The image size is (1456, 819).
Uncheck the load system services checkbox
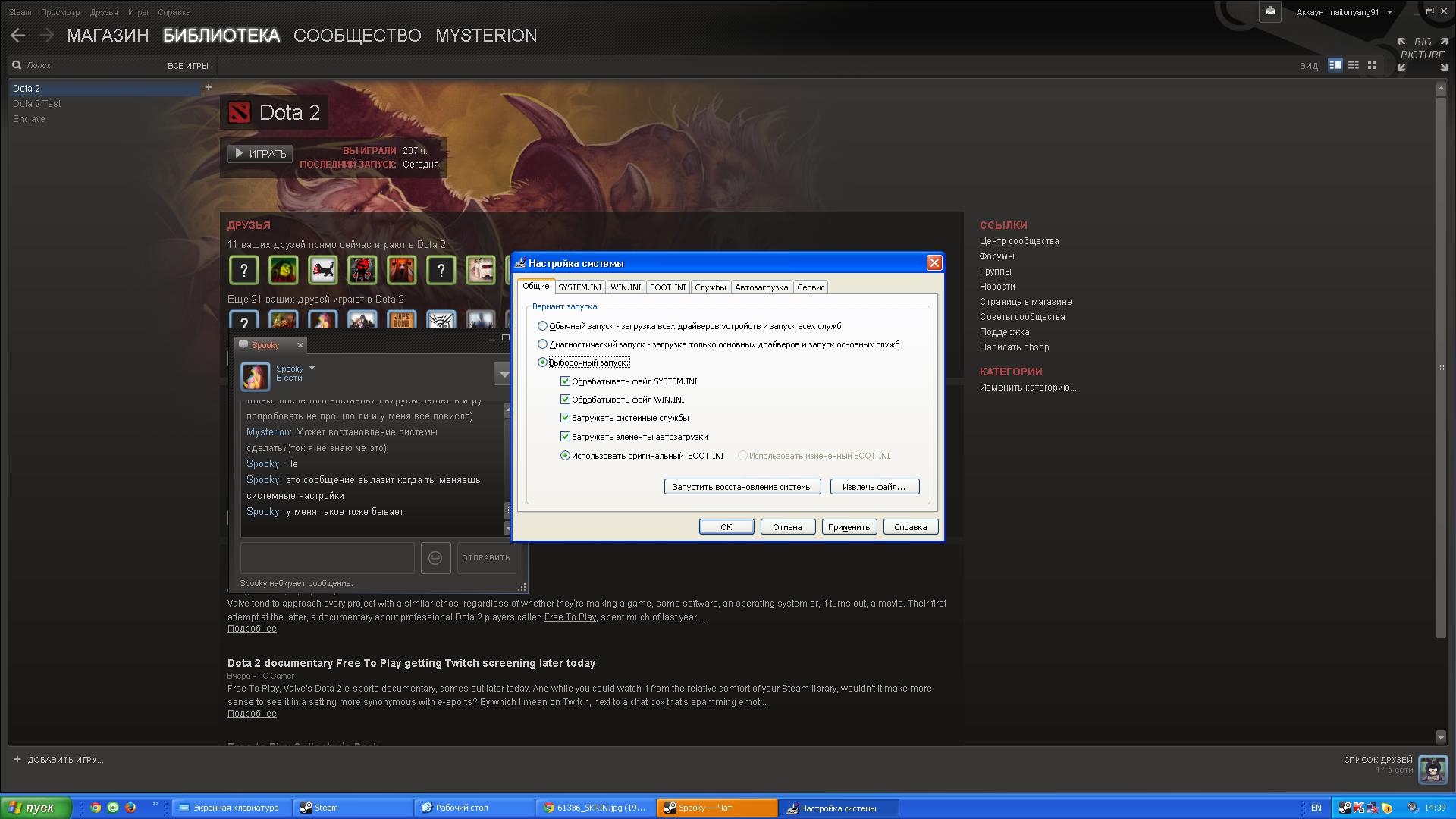565,418
